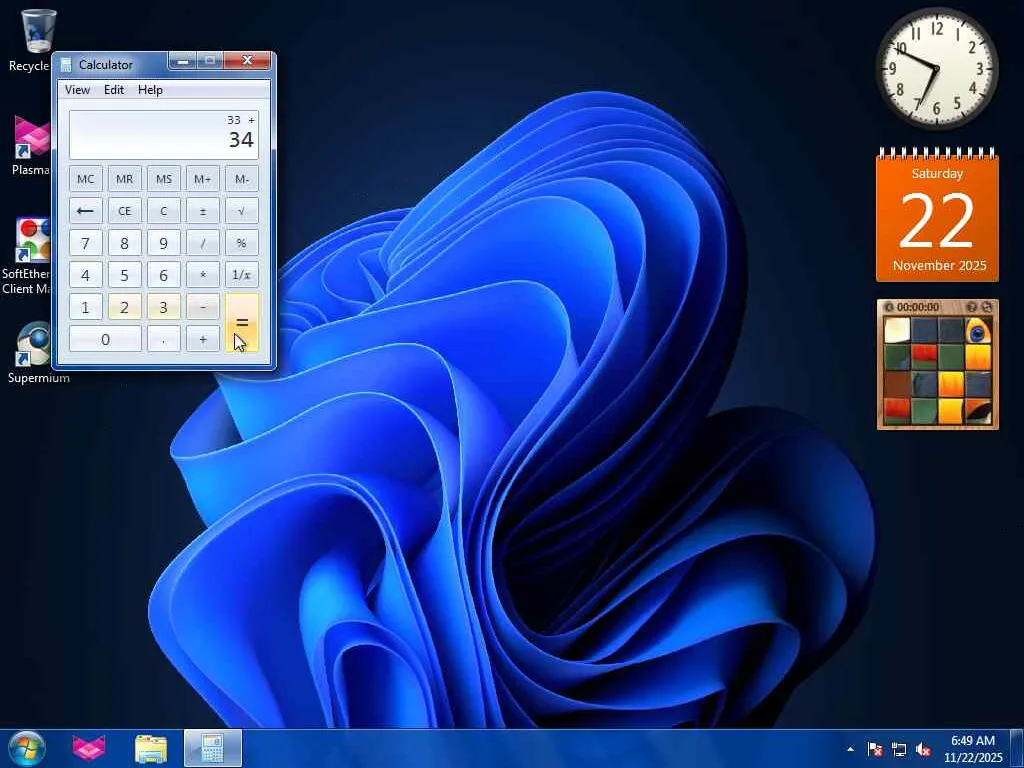Open the network tray icon
Image resolution: width=1024 pixels, height=768 pixels.
point(899,749)
